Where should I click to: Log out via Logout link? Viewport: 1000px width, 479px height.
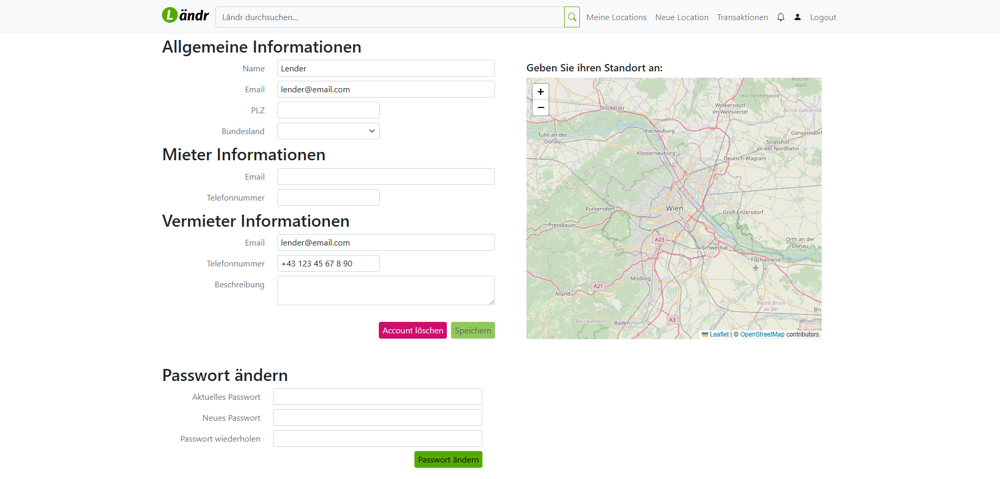823,17
